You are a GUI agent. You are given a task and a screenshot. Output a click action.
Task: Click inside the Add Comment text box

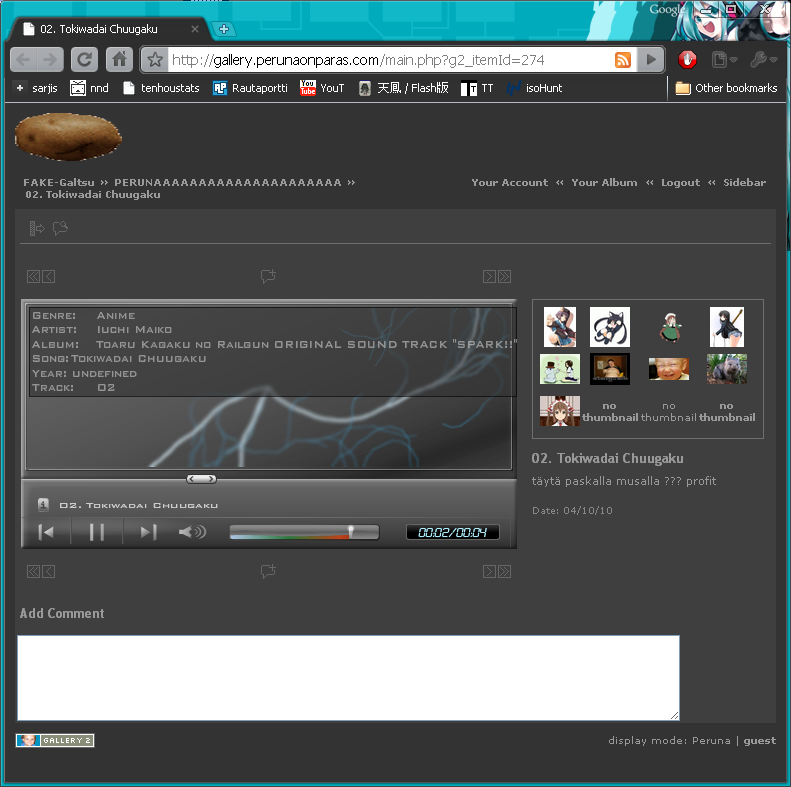348,677
